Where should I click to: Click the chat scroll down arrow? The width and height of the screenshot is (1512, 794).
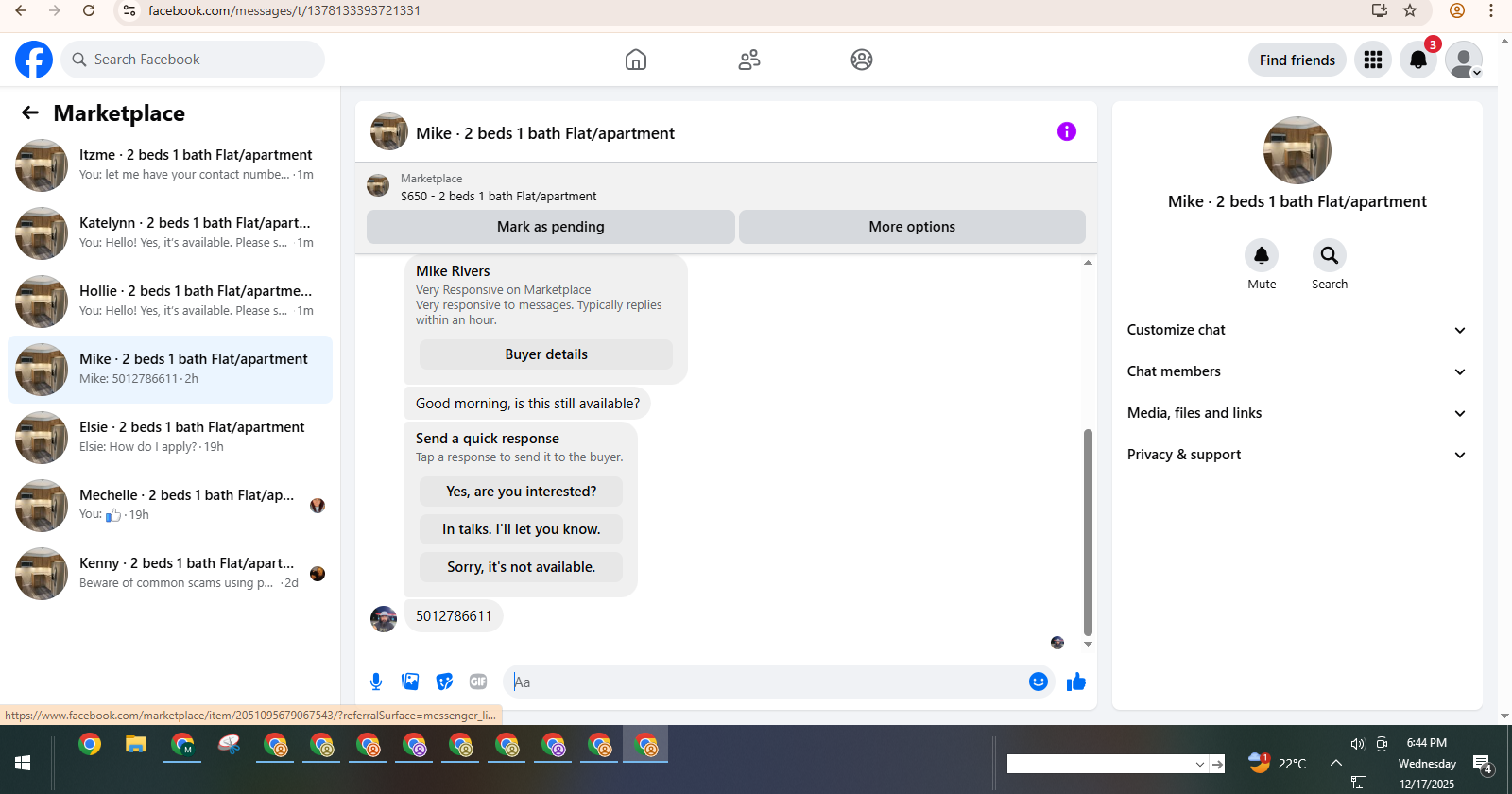tap(1088, 644)
